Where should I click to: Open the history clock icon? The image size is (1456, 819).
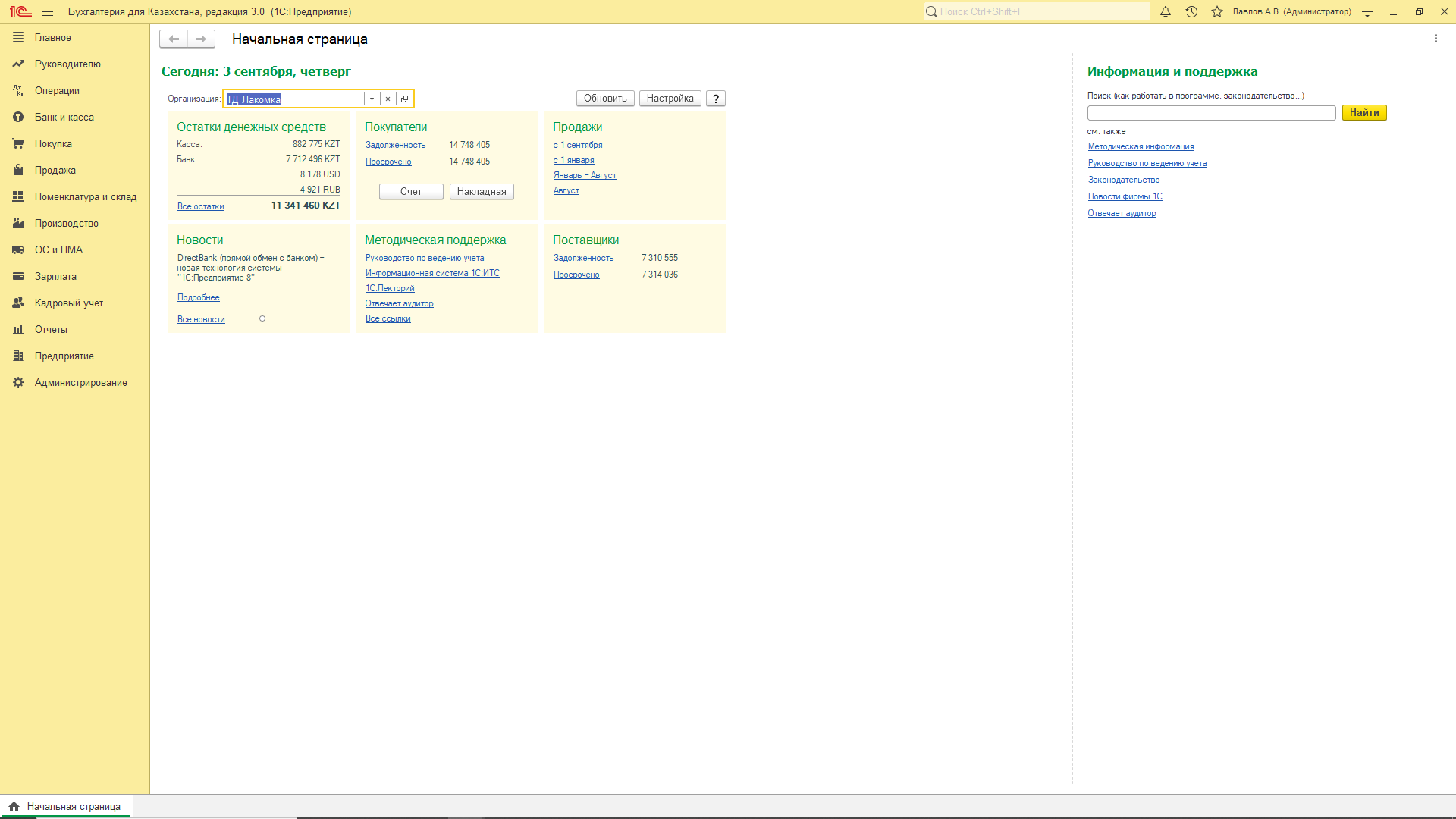coord(1191,11)
